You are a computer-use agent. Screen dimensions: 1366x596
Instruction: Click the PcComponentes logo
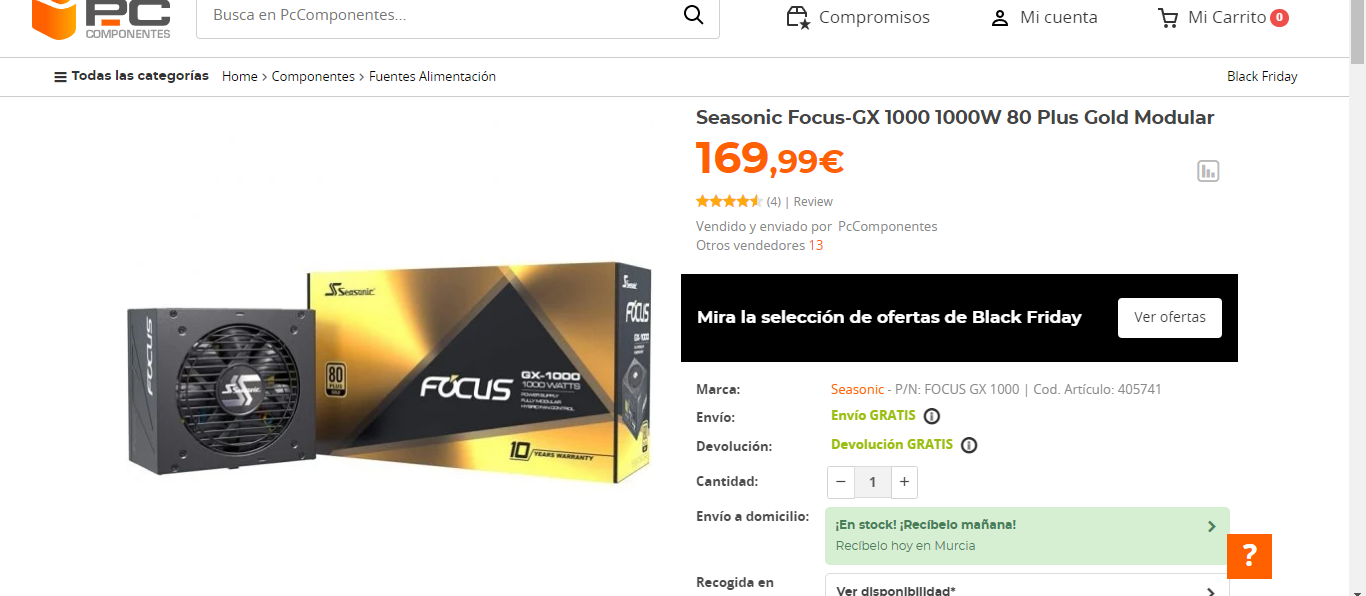point(101,19)
